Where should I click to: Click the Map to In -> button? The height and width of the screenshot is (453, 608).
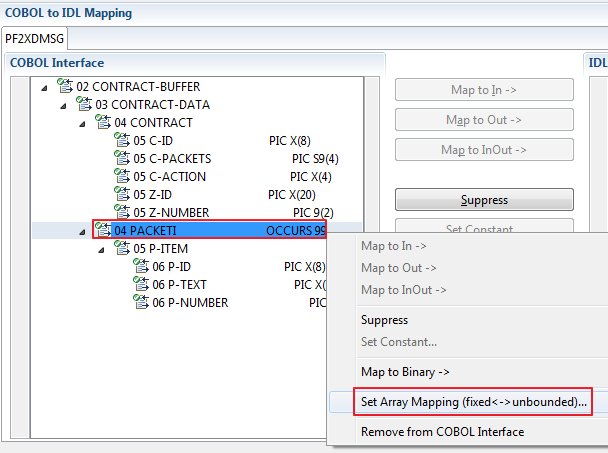[484, 90]
